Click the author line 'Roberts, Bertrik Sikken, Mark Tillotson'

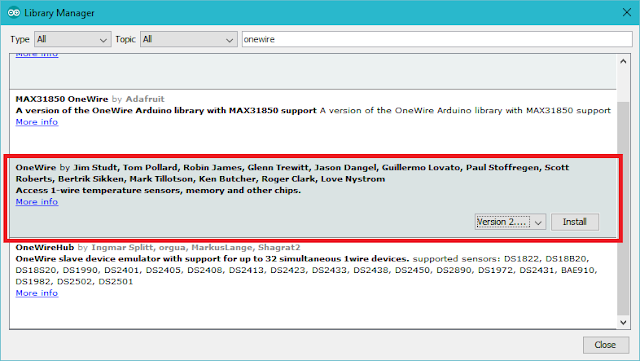tap(103, 179)
